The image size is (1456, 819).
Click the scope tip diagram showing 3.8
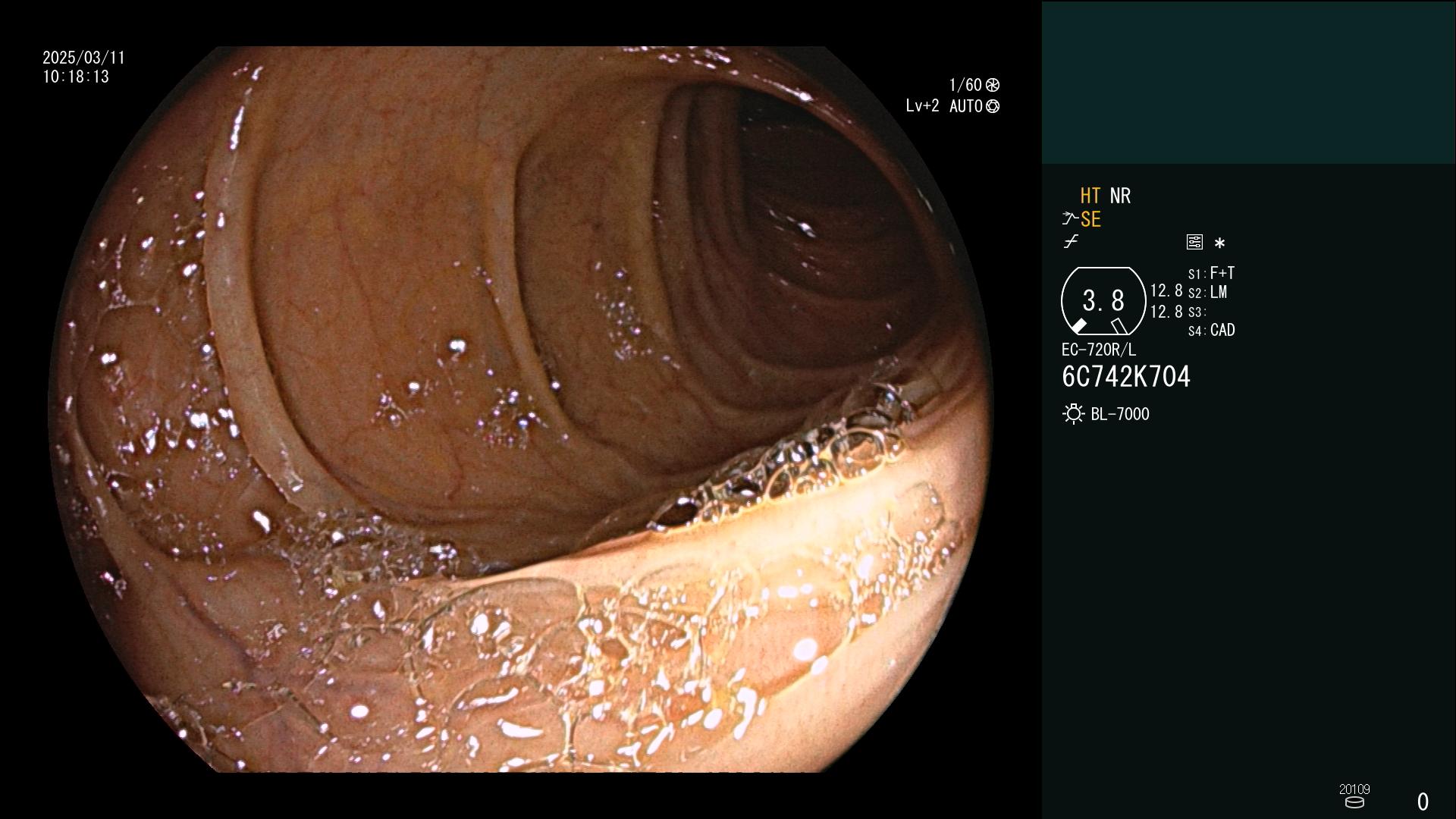[1103, 301]
